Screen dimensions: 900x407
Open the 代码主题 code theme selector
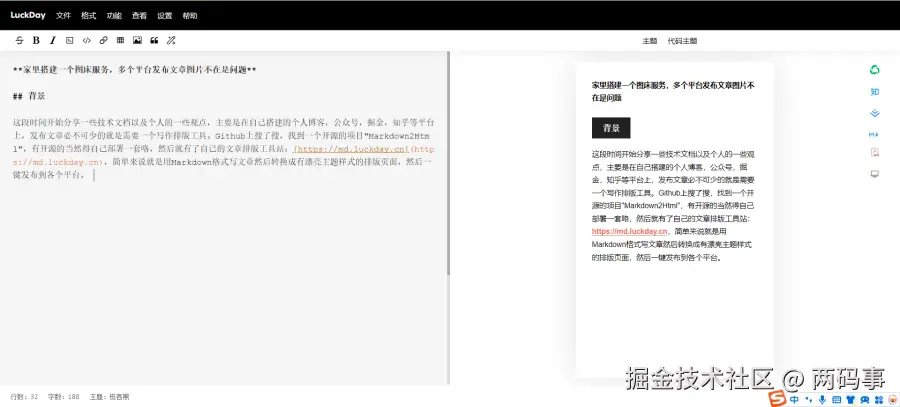[x=682, y=41]
